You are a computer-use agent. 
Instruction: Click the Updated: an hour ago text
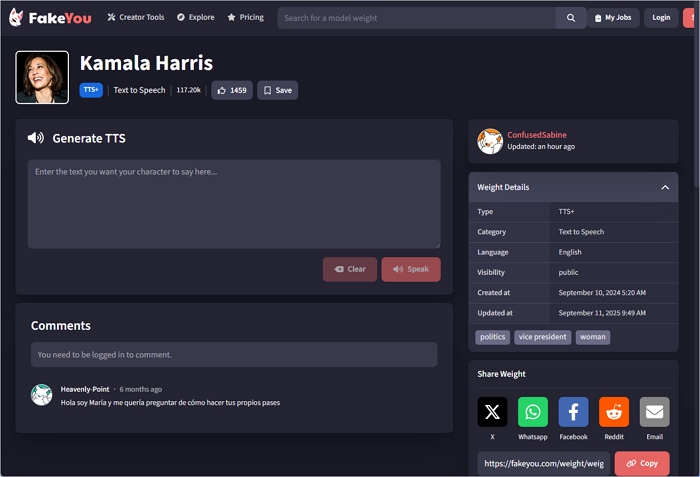click(541, 146)
